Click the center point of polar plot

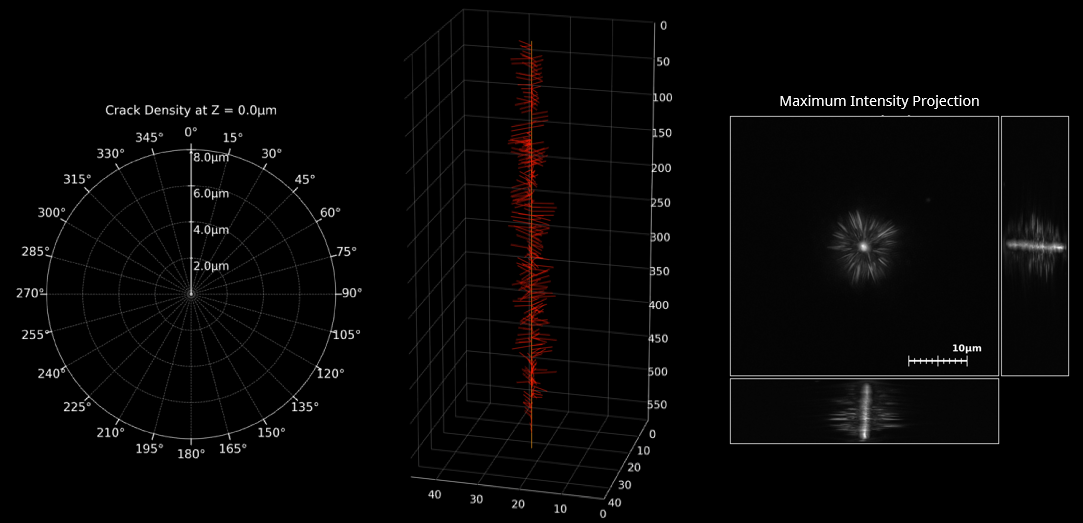point(191,293)
